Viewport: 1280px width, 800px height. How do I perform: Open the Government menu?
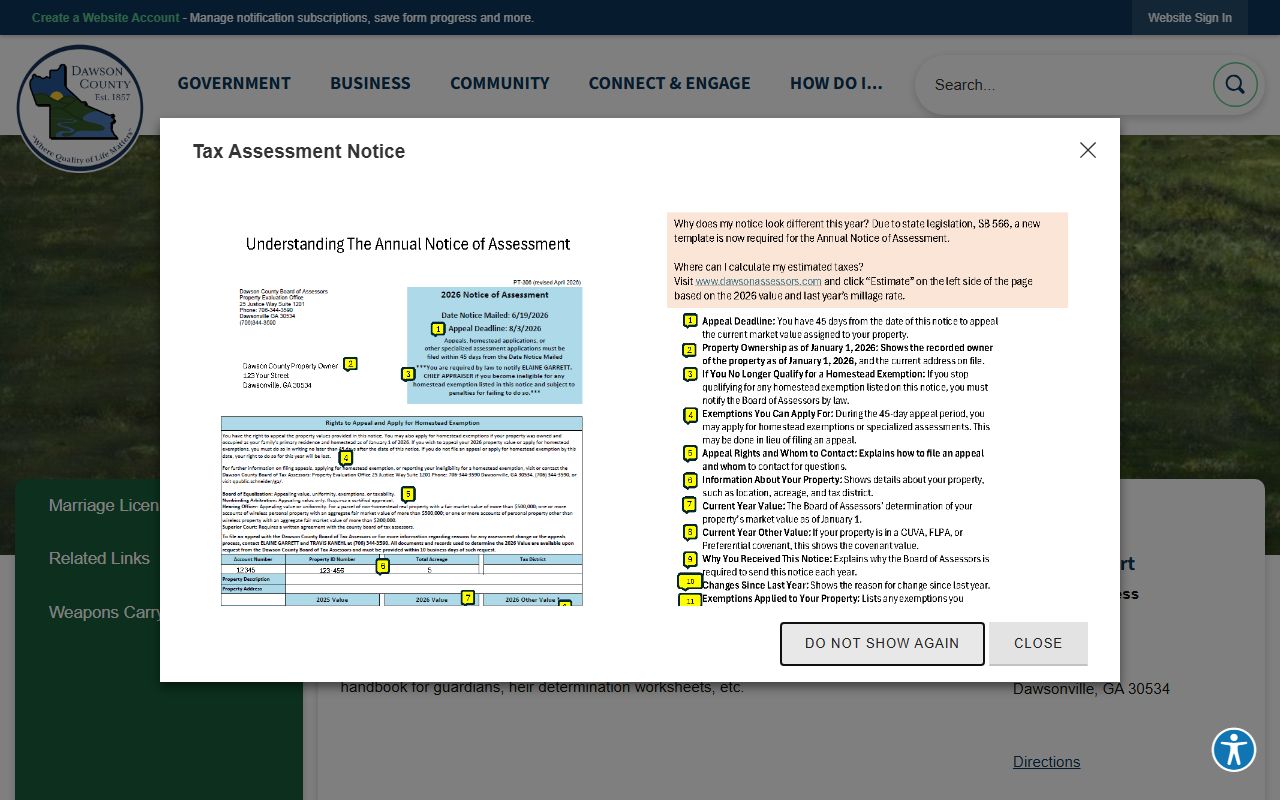pos(234,84)
